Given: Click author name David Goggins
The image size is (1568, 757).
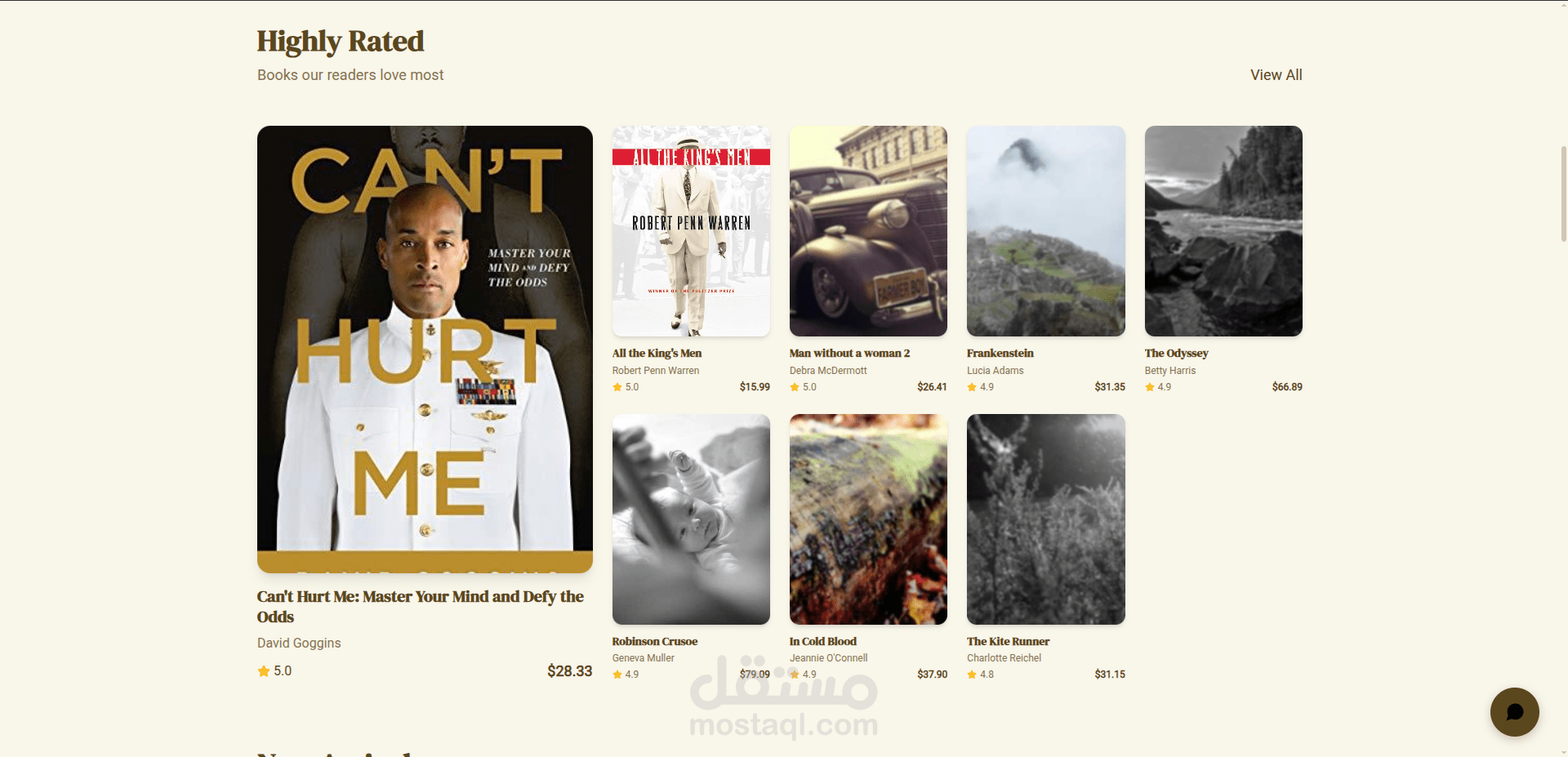Looking at the screenshot, I should (299, 643).
